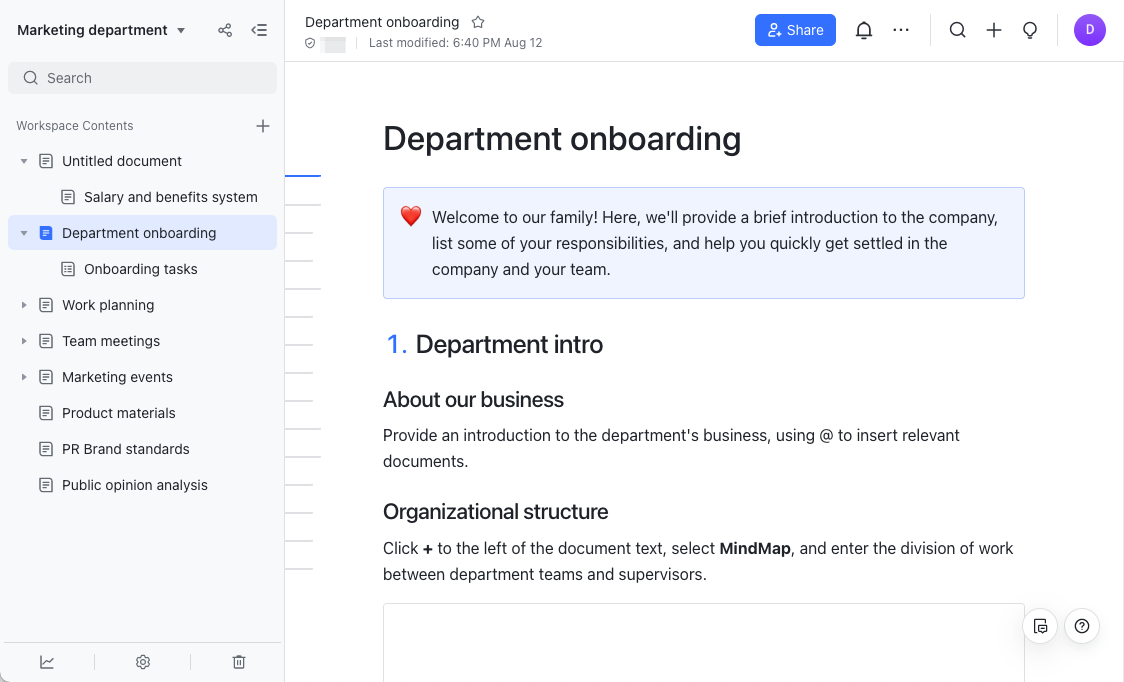Click the plus icon in top toolbar
The width and height of the screenshot is (1124, 682).
[x=994, y=30]
